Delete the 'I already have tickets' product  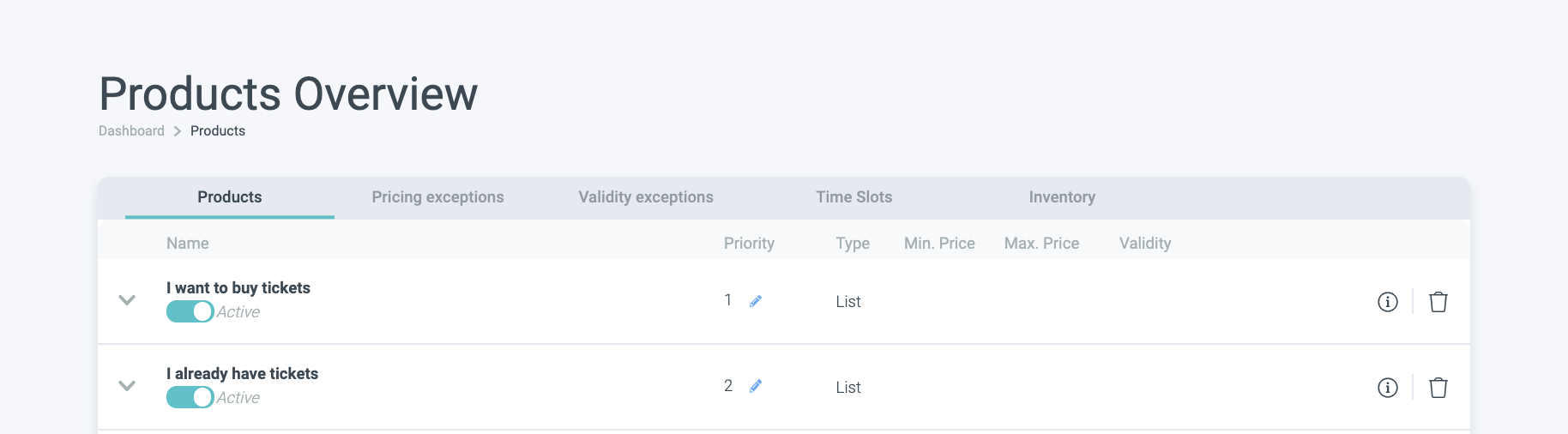tap(1438, 388)
